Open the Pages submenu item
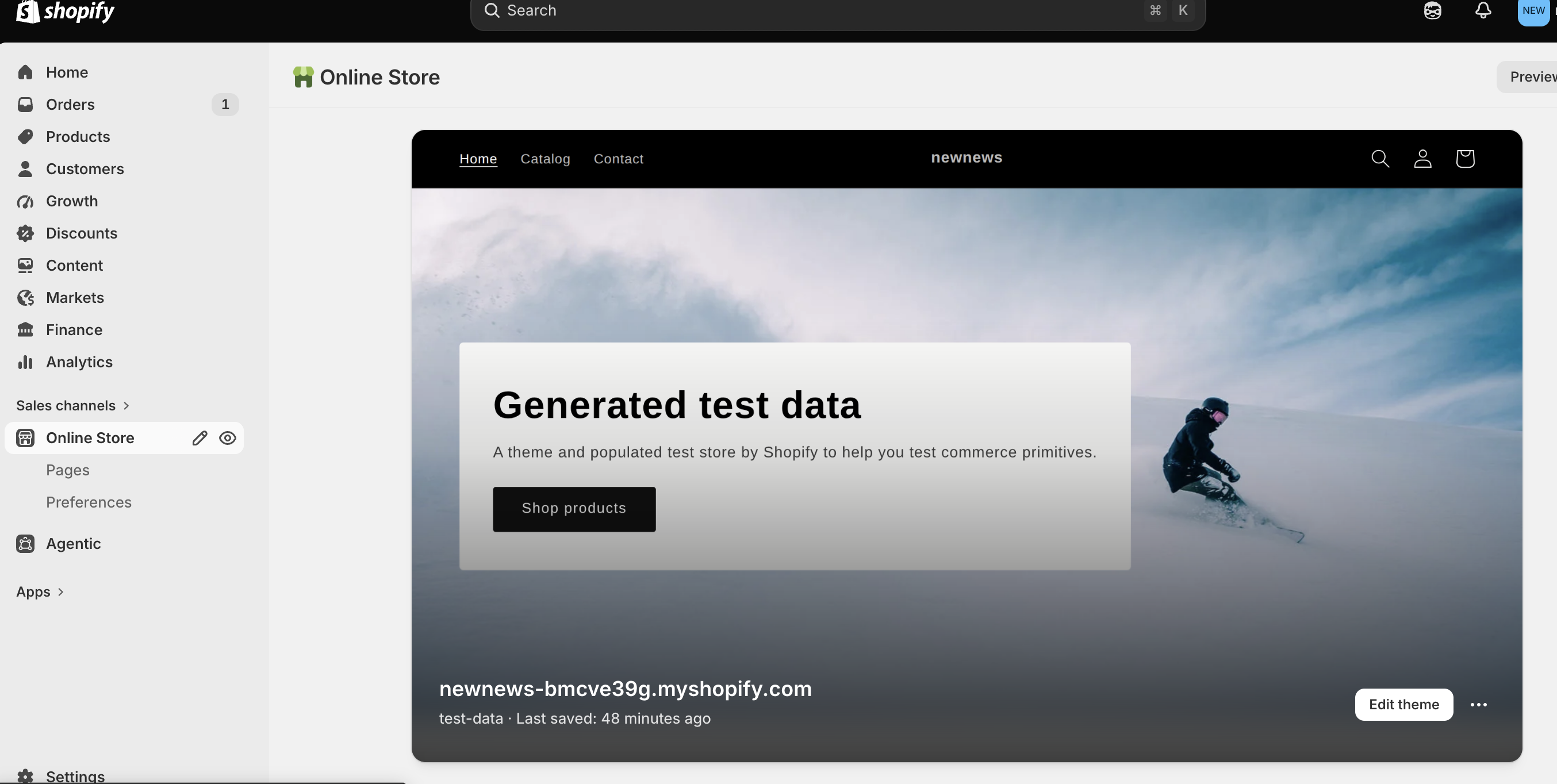 [68, 470]
